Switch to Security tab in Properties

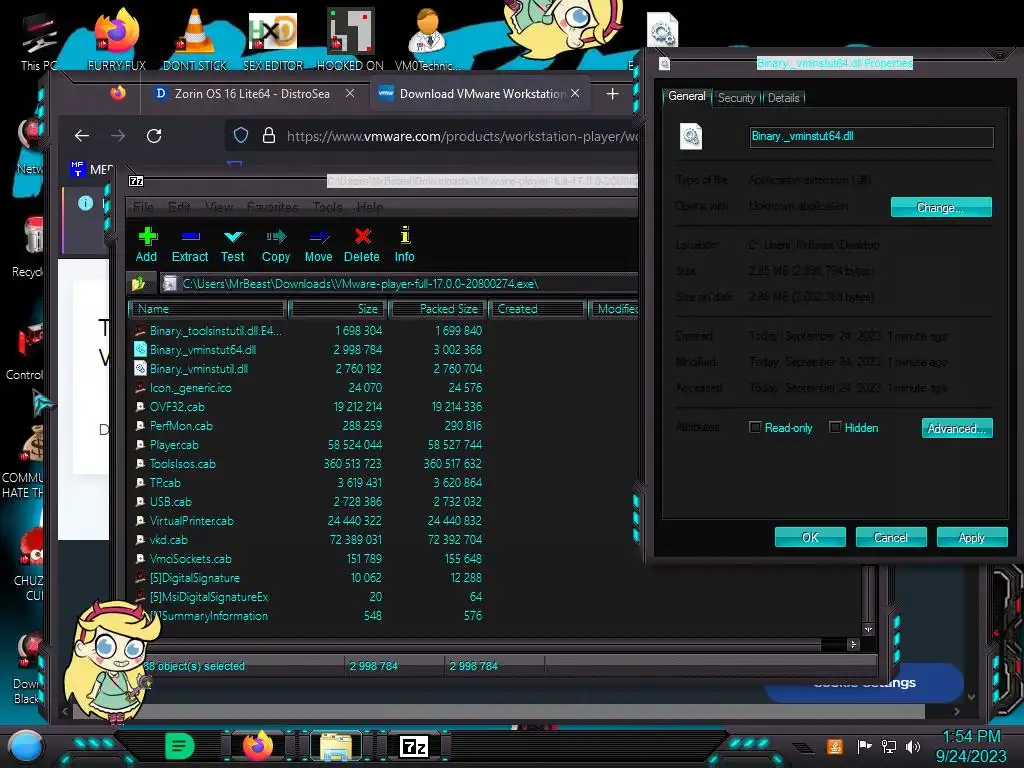[736, 98]
